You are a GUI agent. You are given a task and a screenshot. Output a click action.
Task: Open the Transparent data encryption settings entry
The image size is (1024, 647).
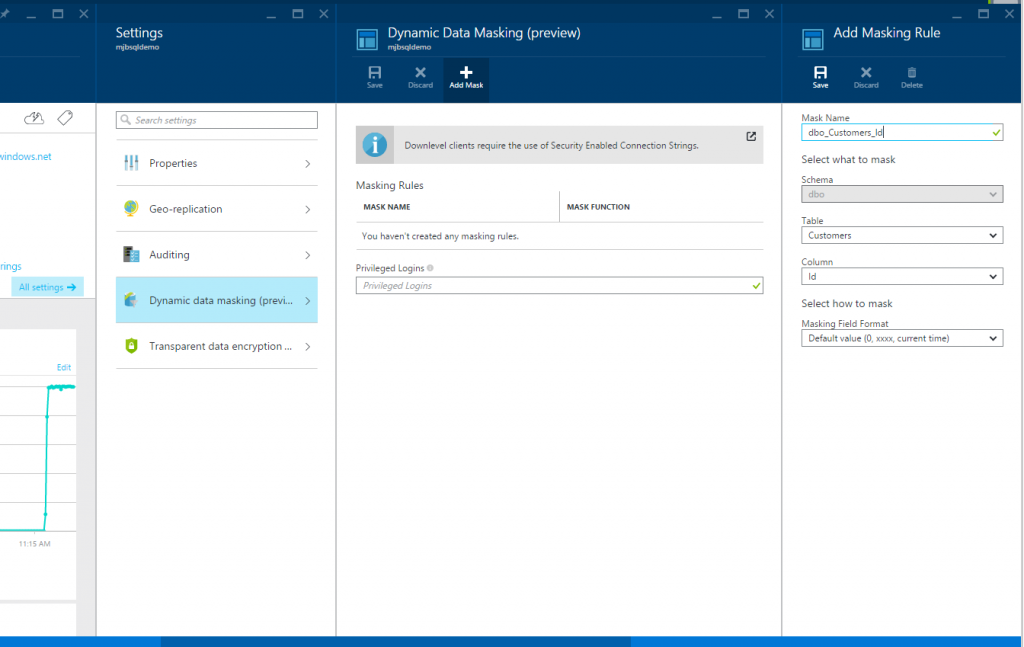pos(216,345)
